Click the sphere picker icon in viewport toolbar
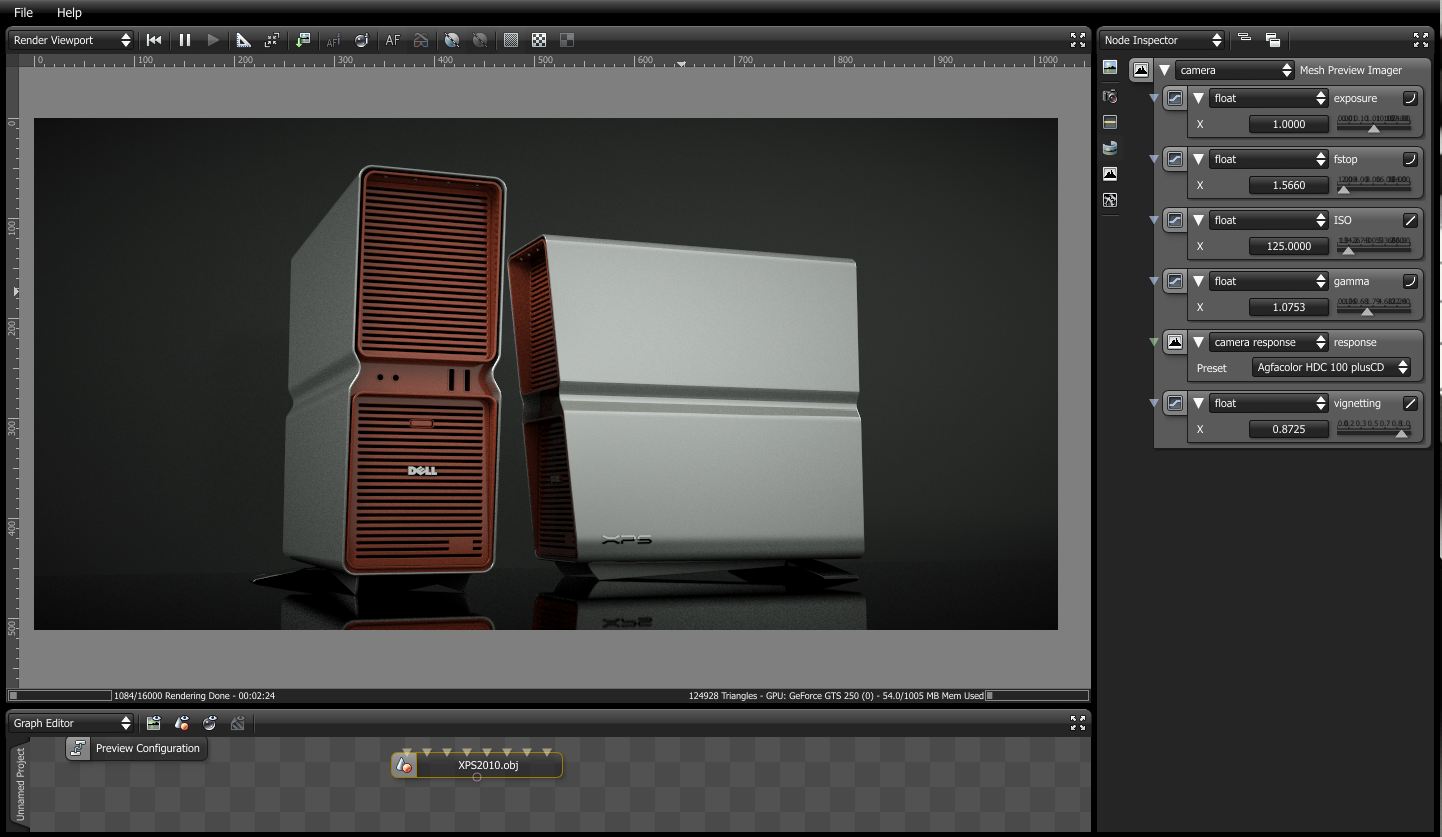The width and height of the screenshot is (1442, 837). click(x=361, y=40)
